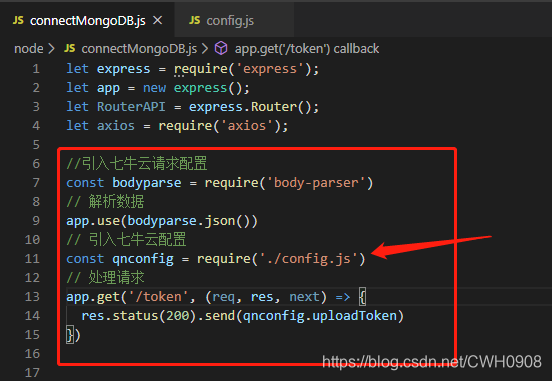Screen dimensions: 552x381
Task: Click highlighted opening brace on line 13
Action: coord(362,297)
